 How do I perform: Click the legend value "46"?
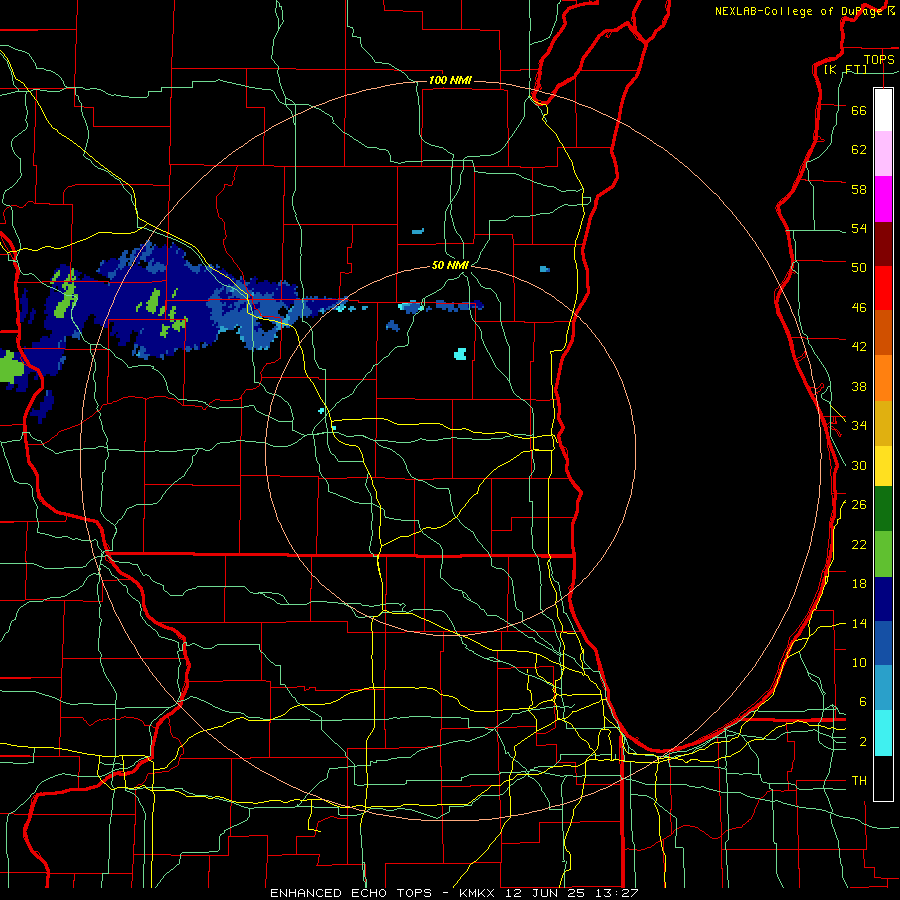859,307
